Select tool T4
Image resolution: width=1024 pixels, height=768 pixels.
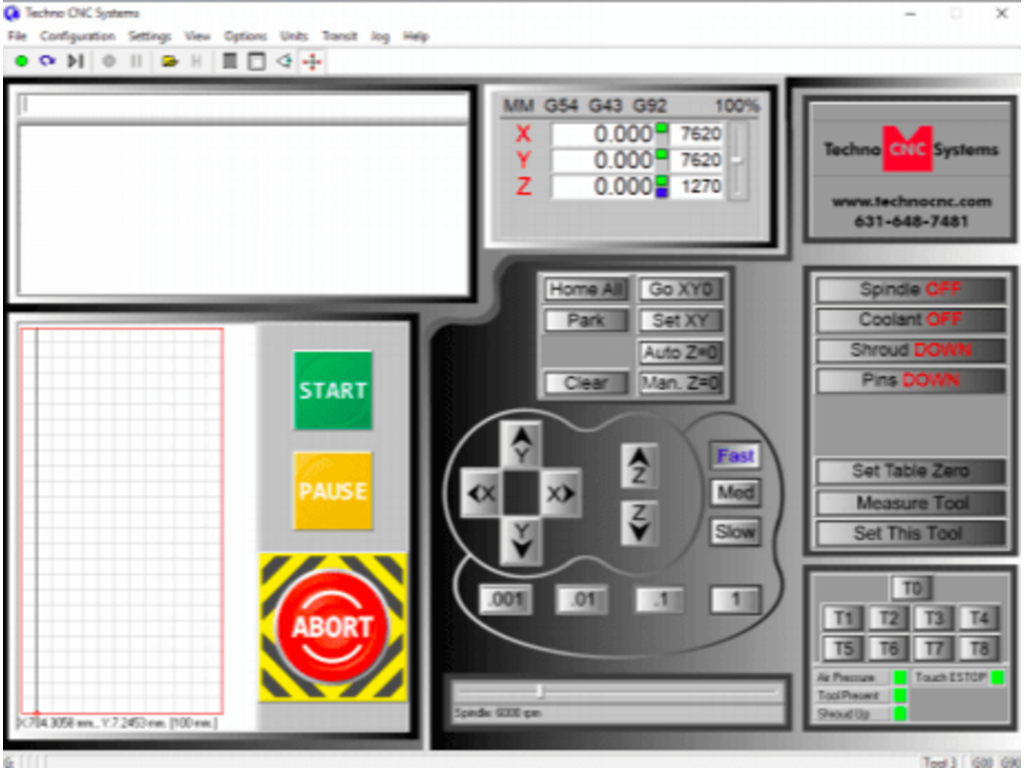(978, 618)
